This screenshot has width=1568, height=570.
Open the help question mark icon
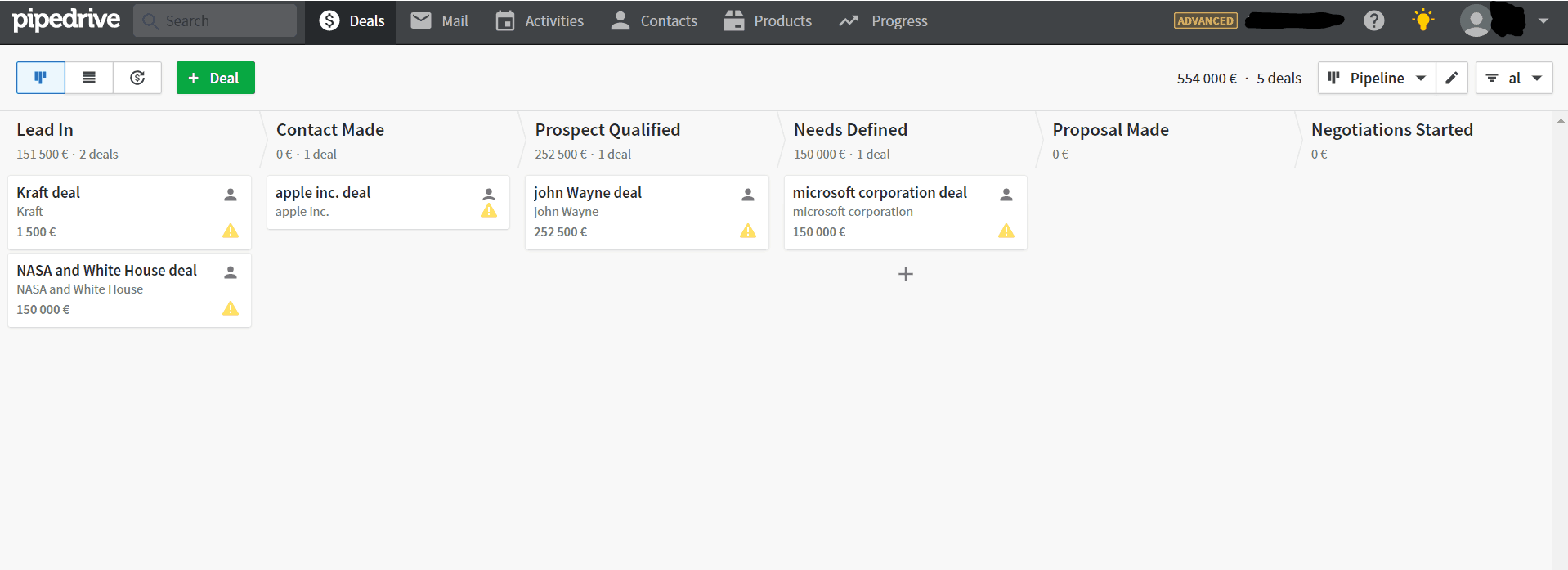coord(1374,20)
